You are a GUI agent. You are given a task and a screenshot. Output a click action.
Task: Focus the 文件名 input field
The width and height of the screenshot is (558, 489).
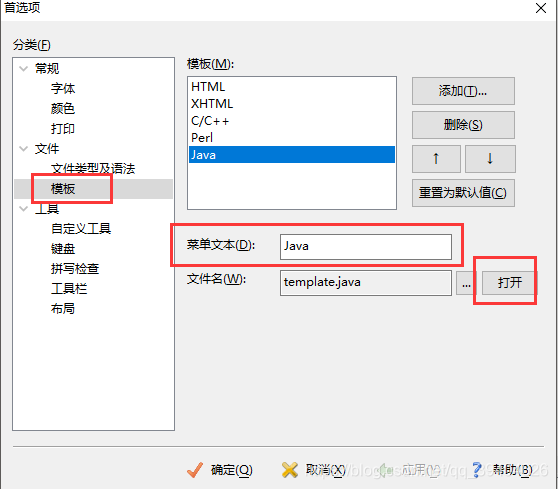[366, 283]
